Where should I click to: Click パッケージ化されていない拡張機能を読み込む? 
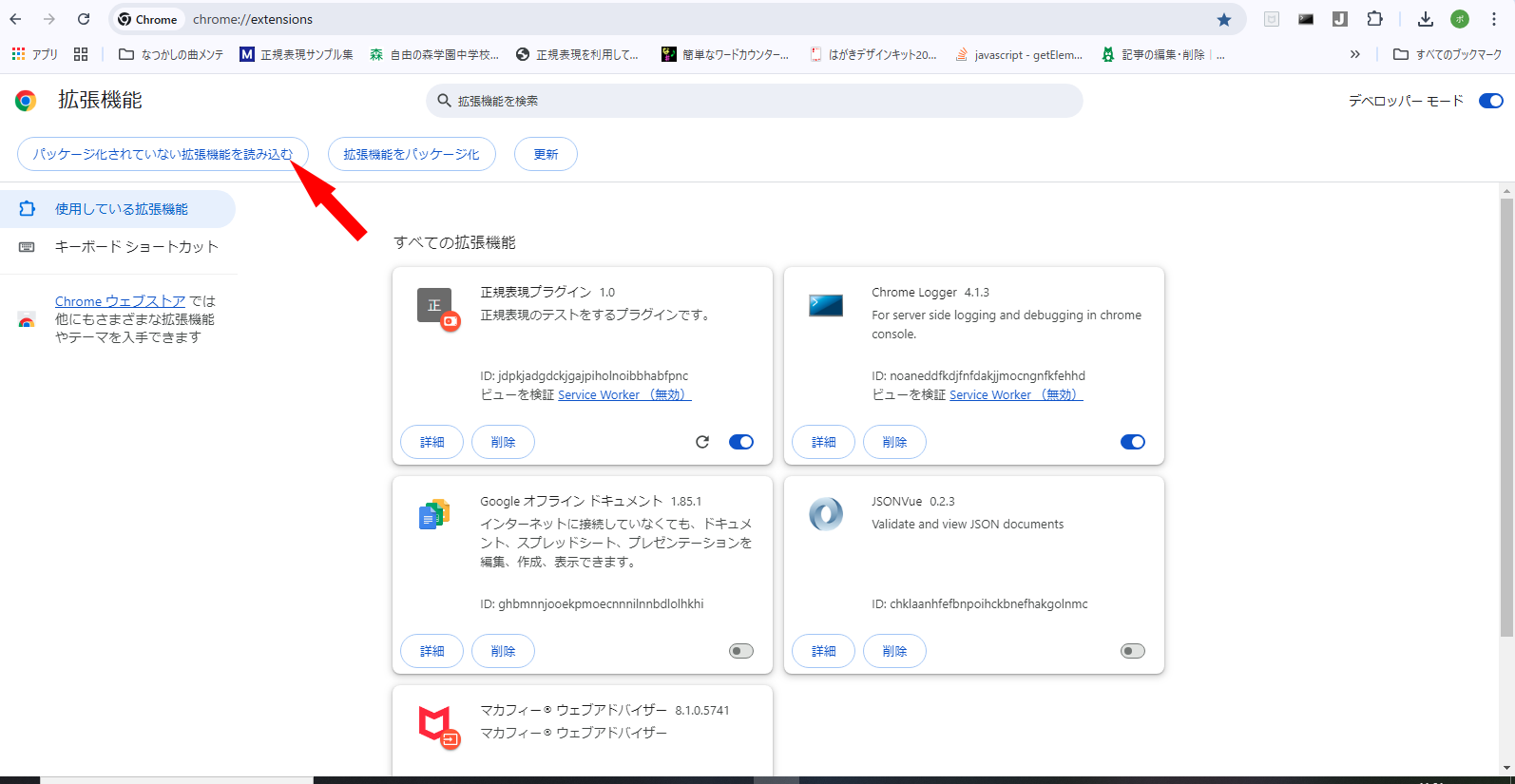[163, 154]
